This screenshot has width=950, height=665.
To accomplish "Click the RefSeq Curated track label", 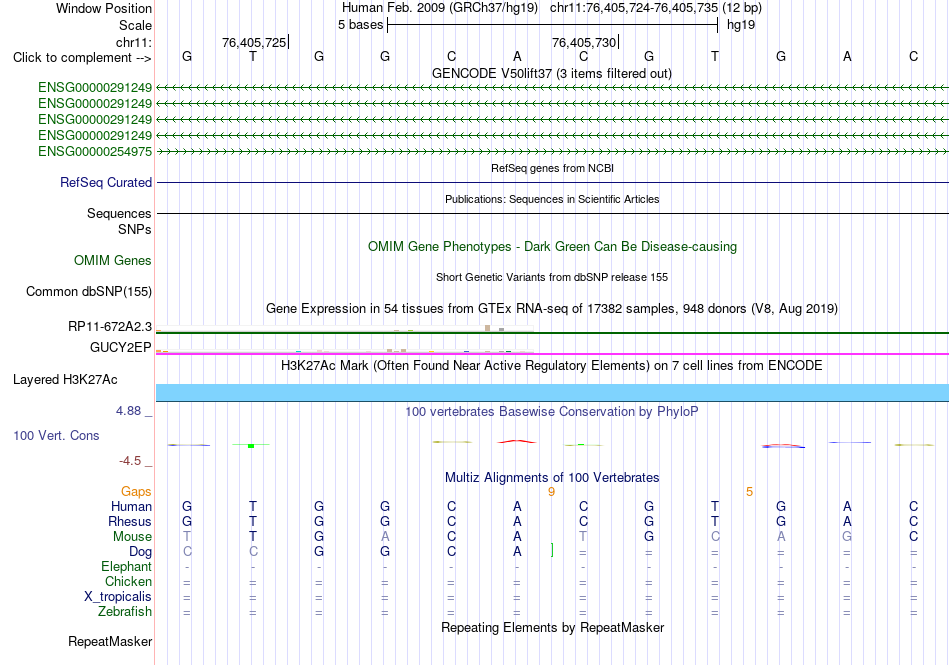I will click(x=106, y=182).
